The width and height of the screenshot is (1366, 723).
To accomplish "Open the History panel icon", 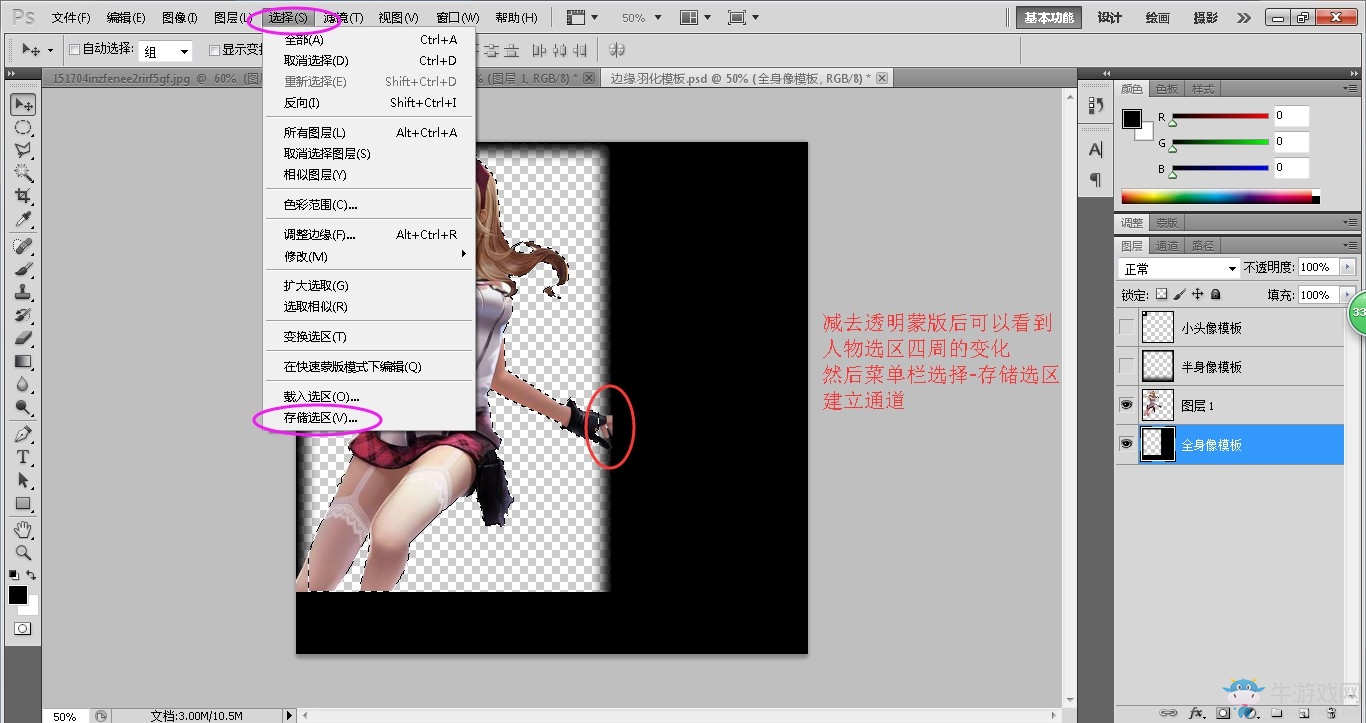I will click(x=1096, y=105).
